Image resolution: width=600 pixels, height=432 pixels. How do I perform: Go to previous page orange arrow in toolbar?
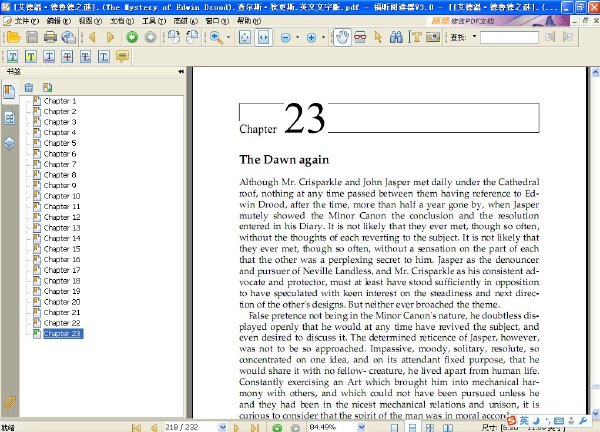pyautogui.click(x=92, y=37)
